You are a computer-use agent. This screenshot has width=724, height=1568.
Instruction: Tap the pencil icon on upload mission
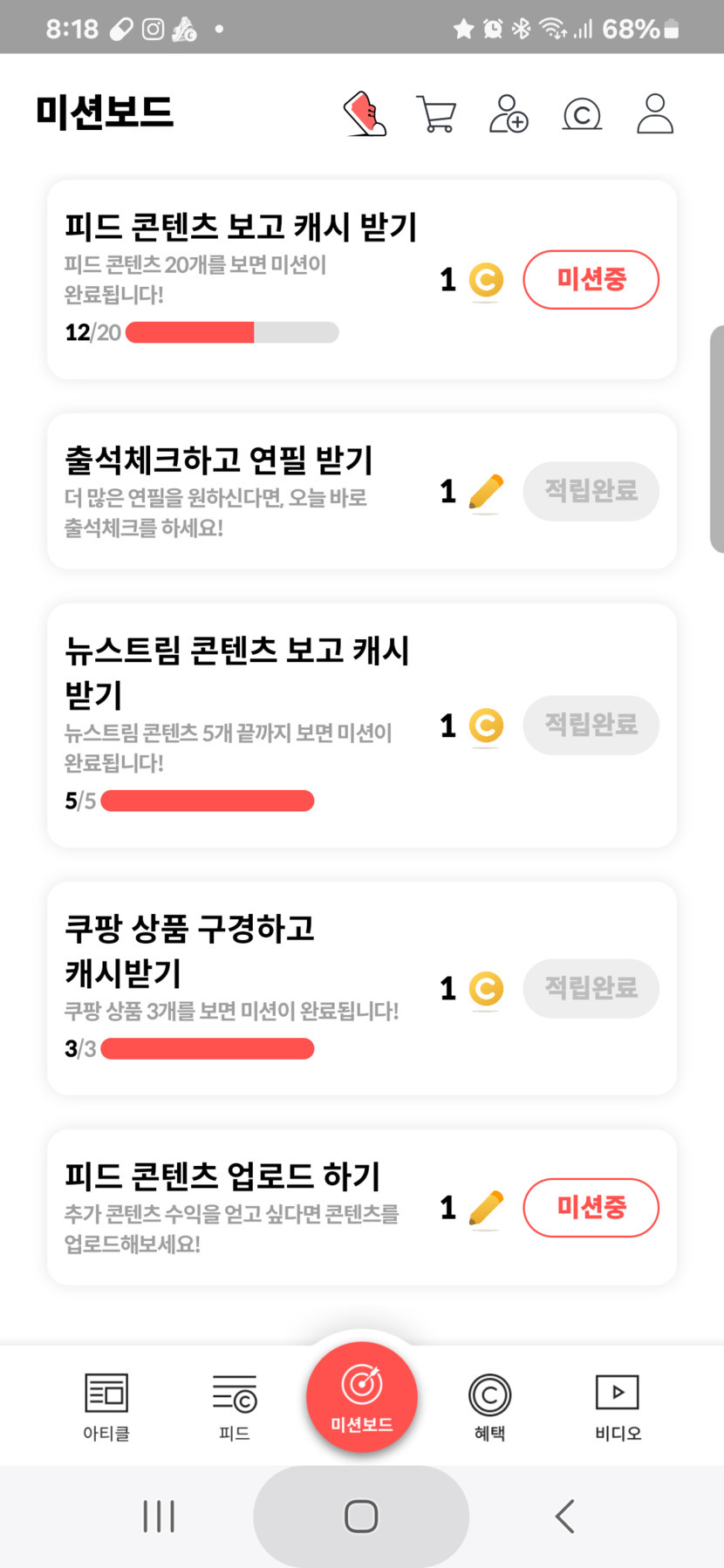(x=486, y=1208)
